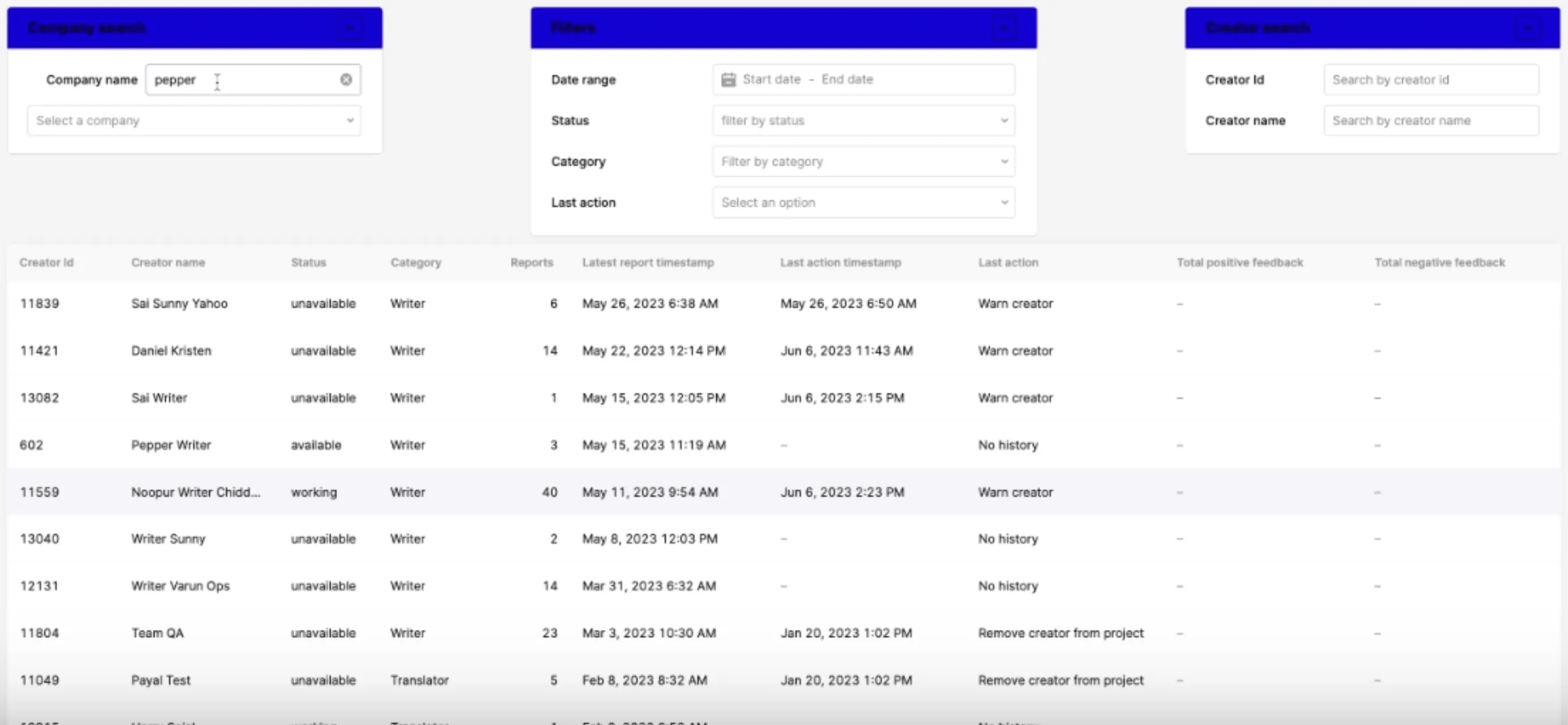Sort by Status column header
The image size is (1568, 725).
pyautogui.click(x=308, y=262)
